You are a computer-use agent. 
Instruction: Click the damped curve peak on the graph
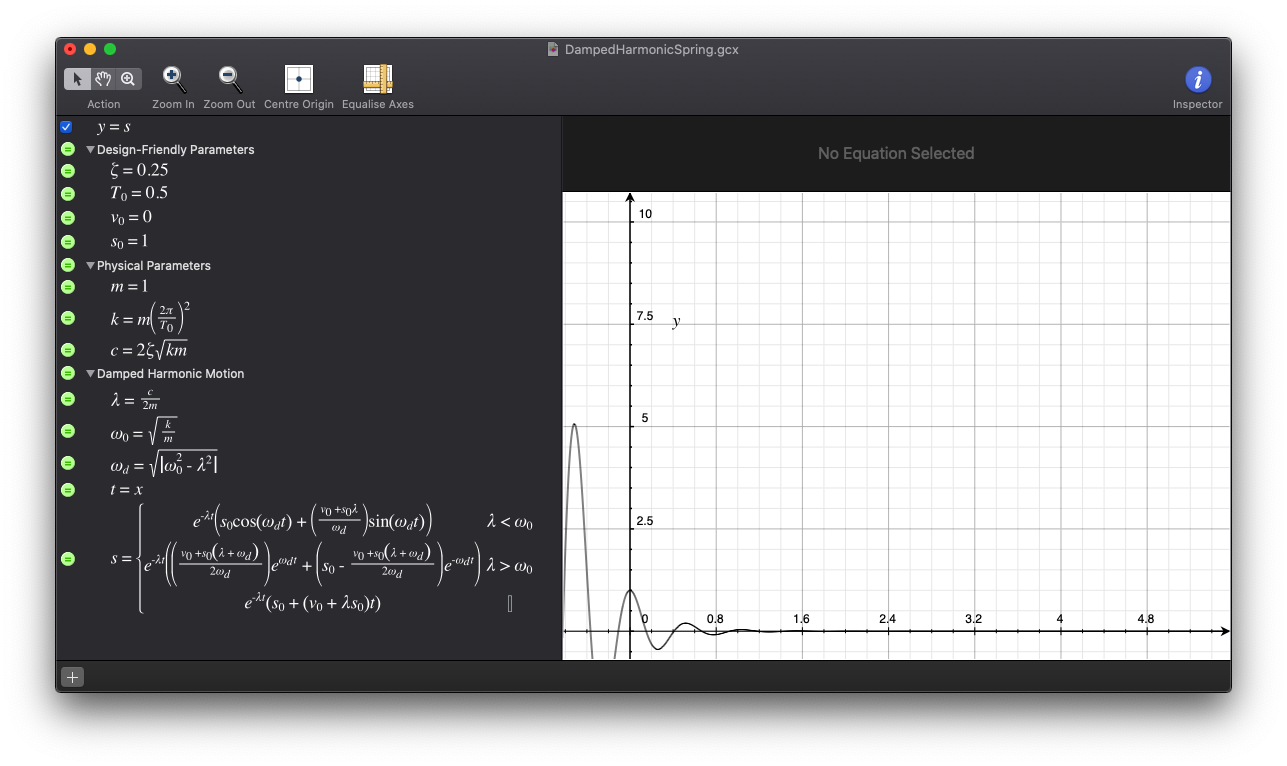(x=574, y=424)
